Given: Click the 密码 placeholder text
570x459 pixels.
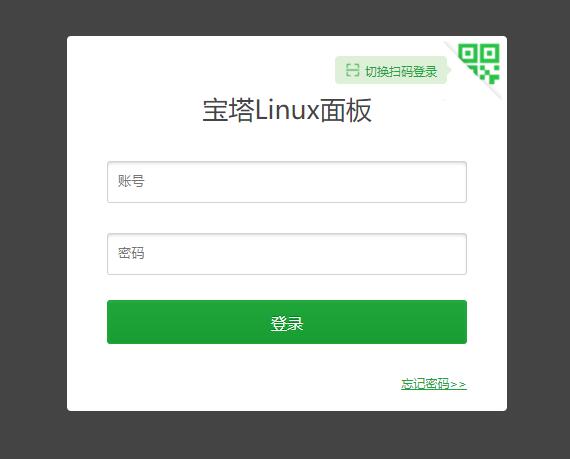Looking at the screenshot, I should pos(131,253).
